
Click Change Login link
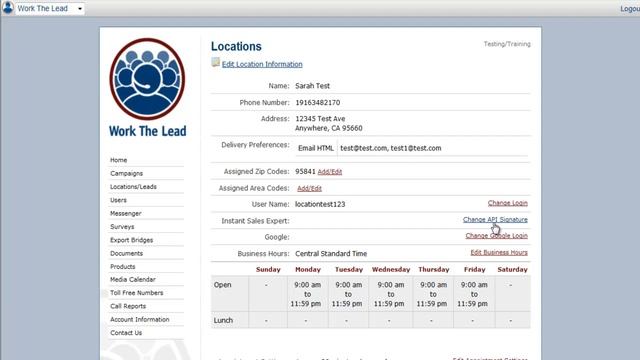pyautogui.click(x=508, y=203)
